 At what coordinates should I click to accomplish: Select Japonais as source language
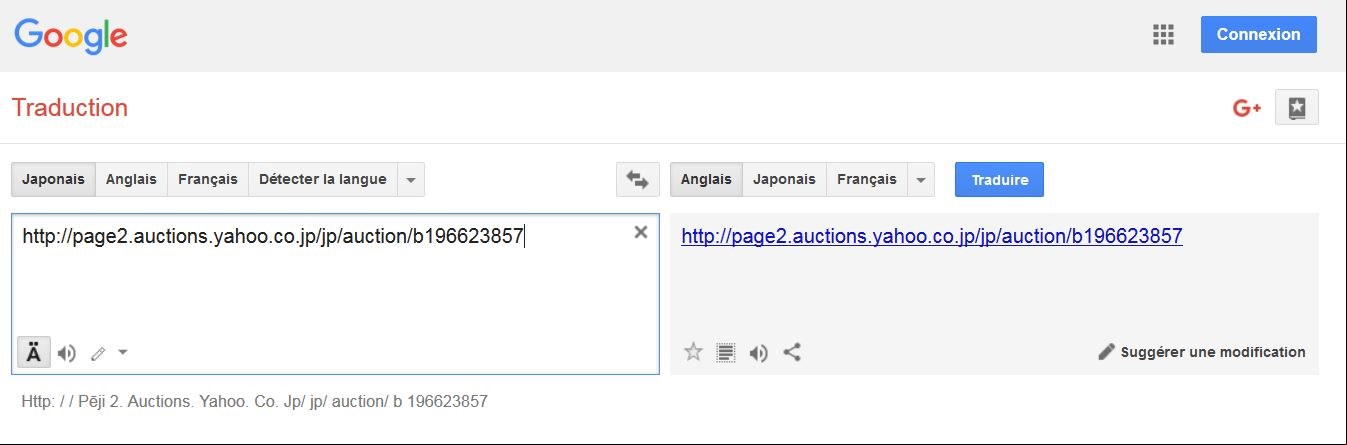tap(54, 180)
